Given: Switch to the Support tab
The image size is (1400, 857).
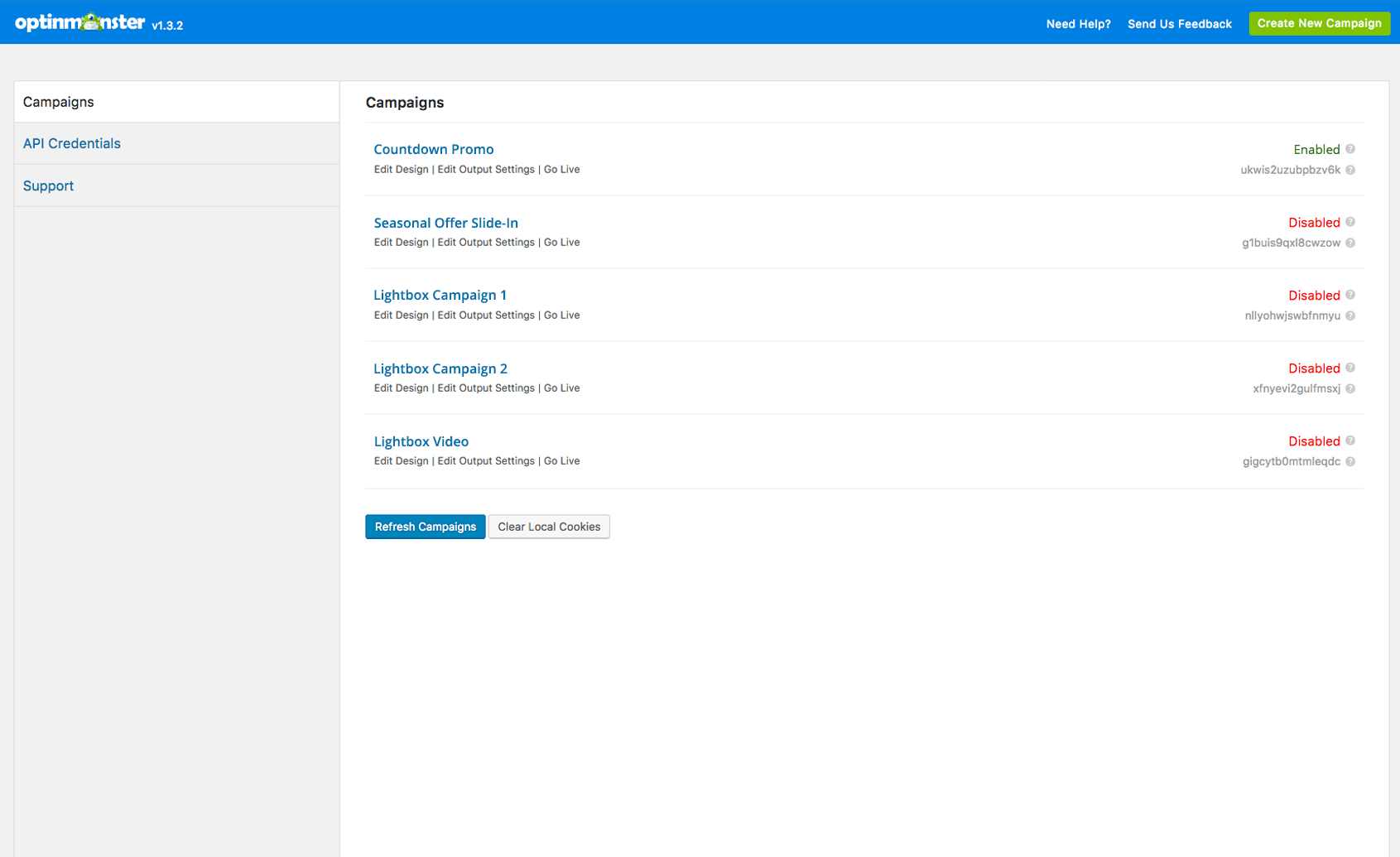Looking at the screenshot, I should click(x=49, y=185).
